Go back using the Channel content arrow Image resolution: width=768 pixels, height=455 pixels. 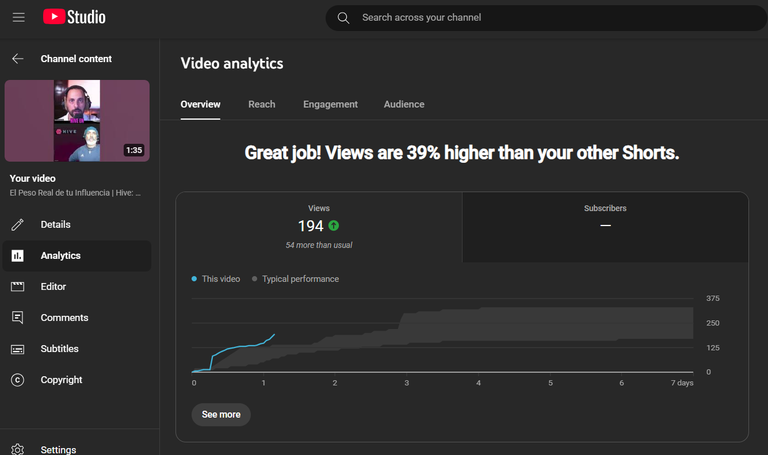(18, 59)
